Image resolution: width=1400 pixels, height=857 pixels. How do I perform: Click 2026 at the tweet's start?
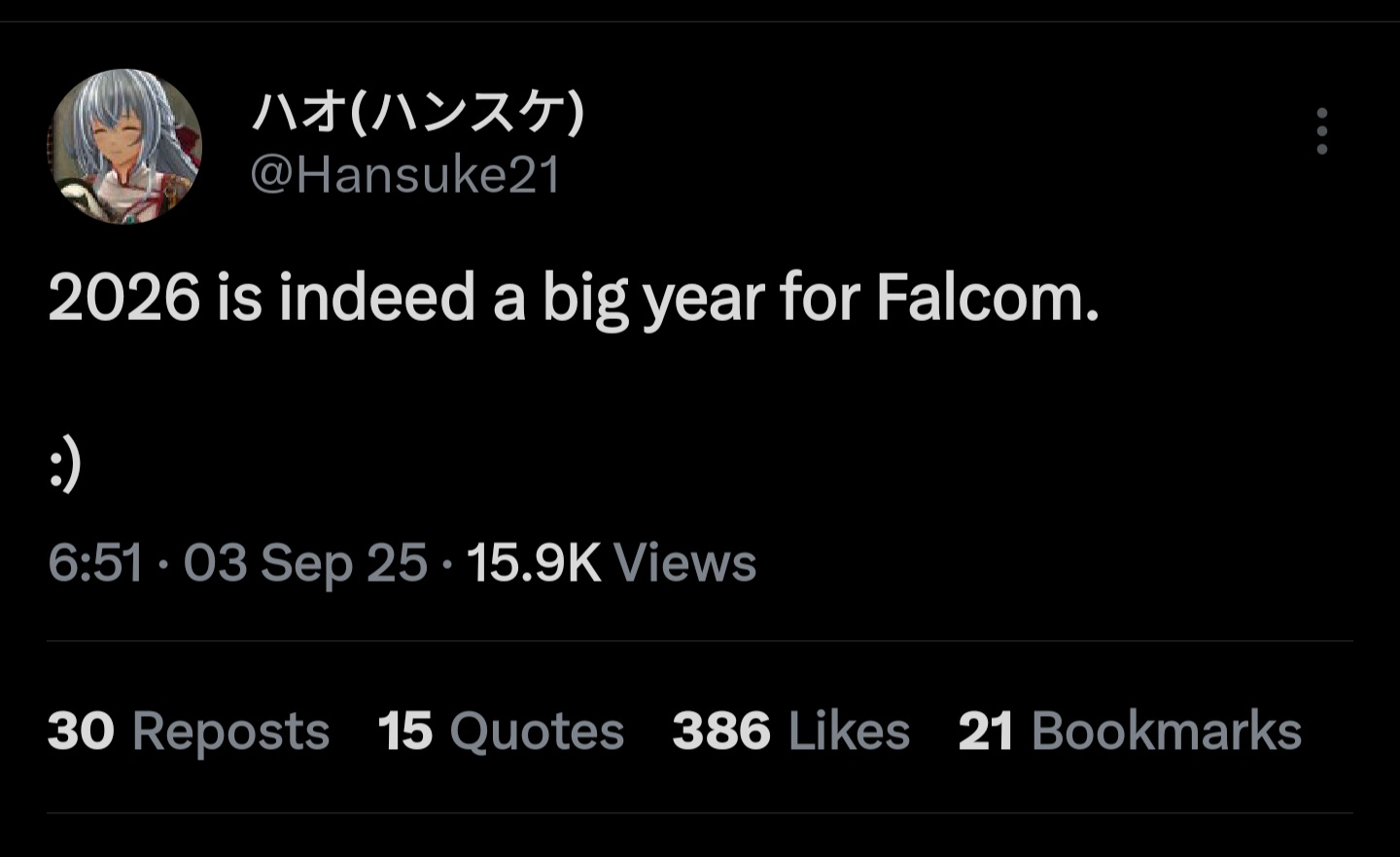point(123,298)
